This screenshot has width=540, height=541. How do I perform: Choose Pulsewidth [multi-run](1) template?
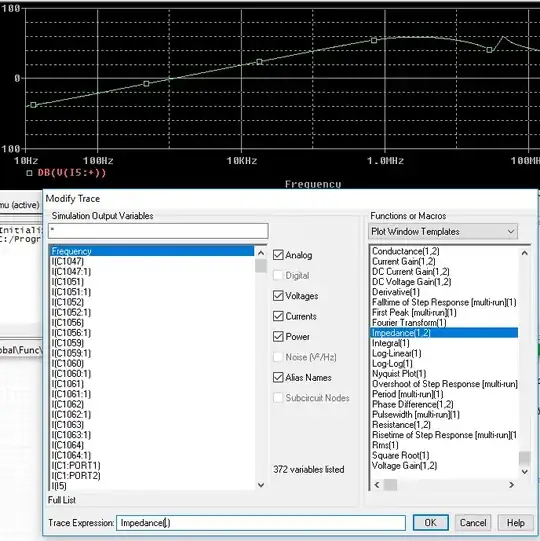tap(415, 414)
